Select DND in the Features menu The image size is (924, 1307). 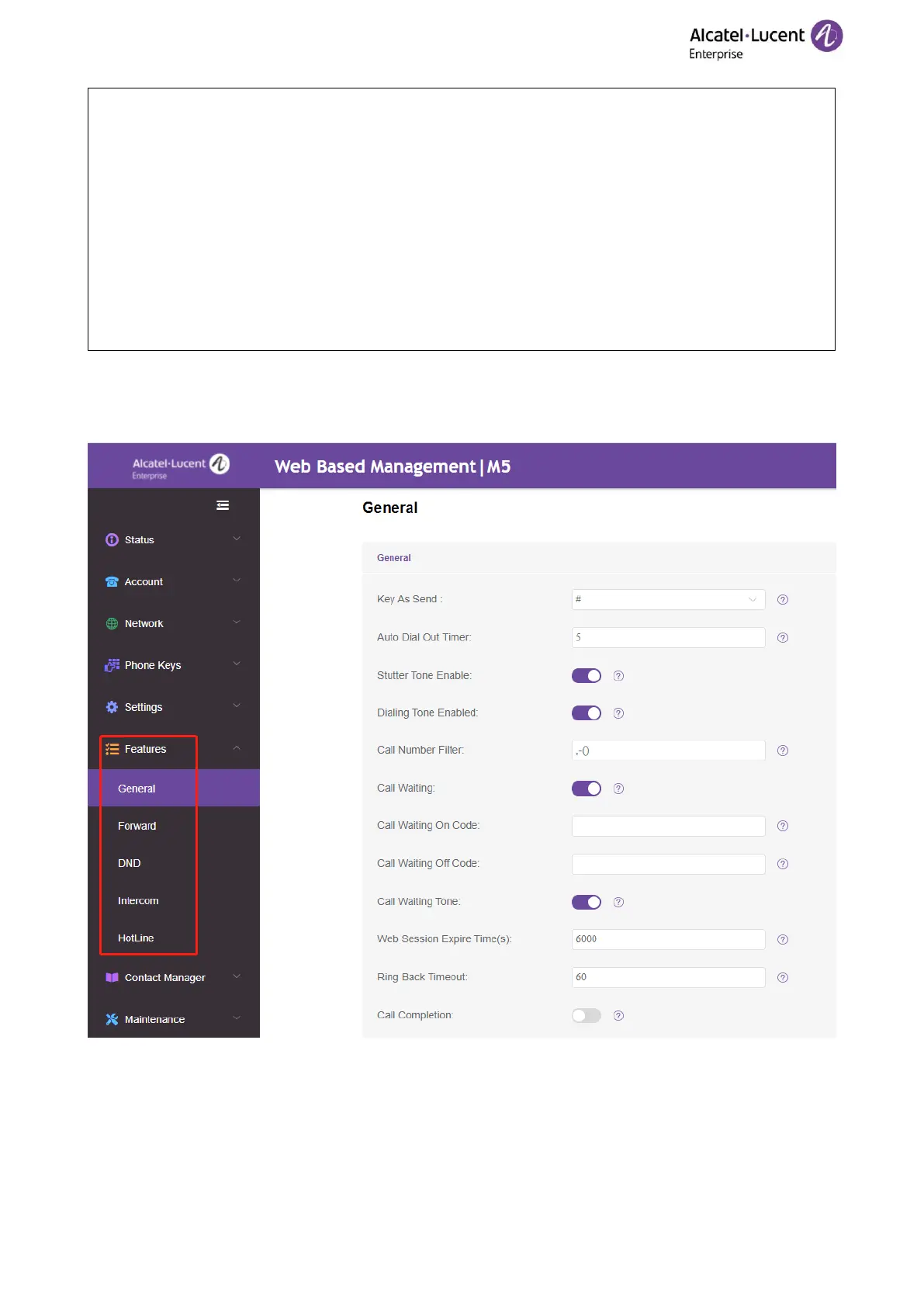130,864
